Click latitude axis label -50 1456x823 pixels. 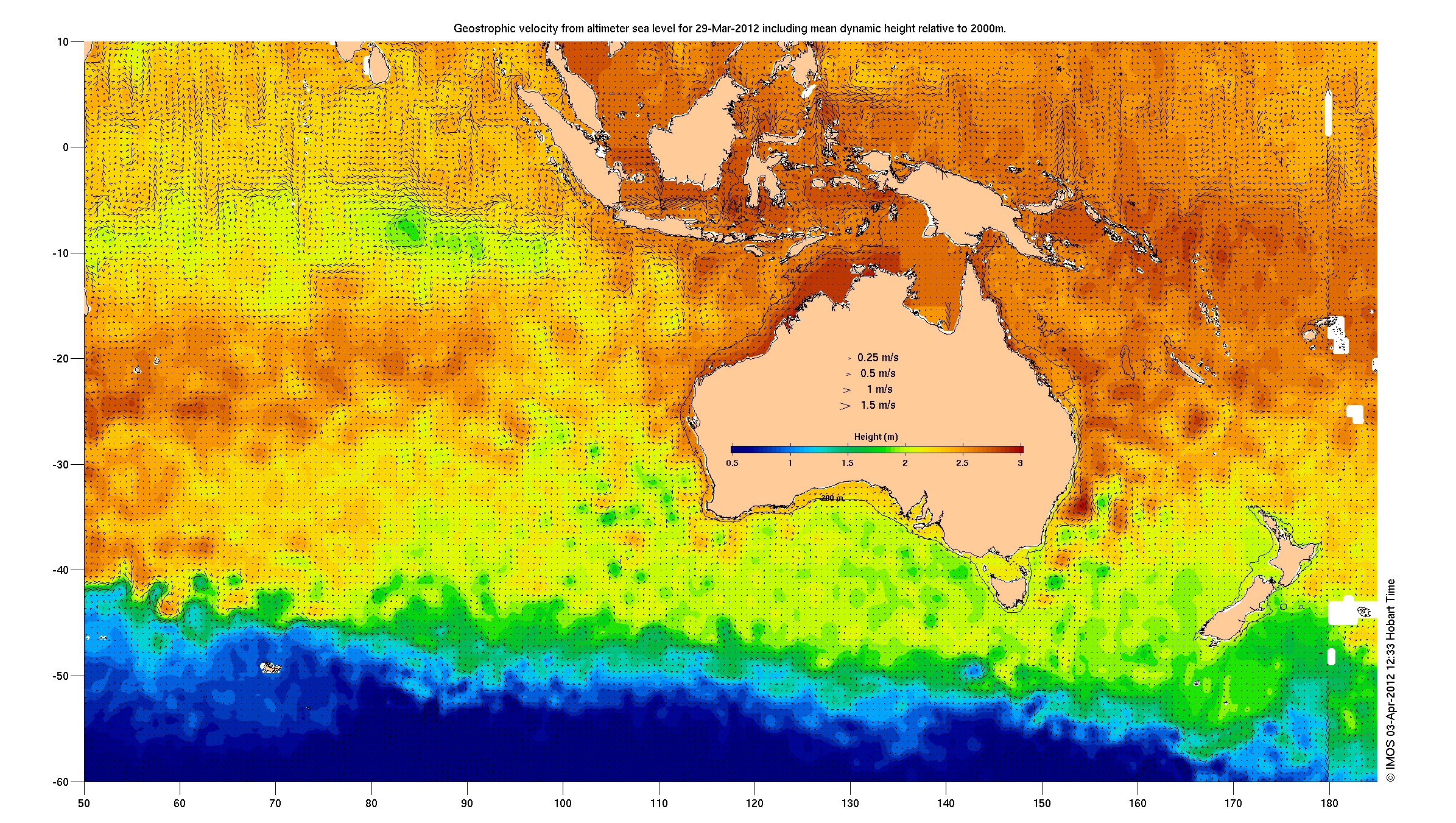(60, 676)
